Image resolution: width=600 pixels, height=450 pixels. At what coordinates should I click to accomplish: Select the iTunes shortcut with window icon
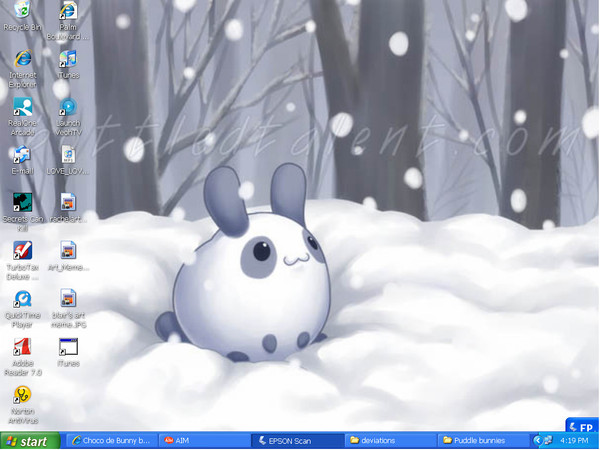coord(68,347)
